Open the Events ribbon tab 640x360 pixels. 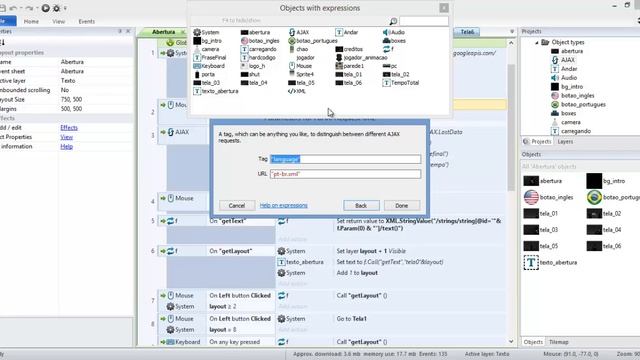coord(87,21)
